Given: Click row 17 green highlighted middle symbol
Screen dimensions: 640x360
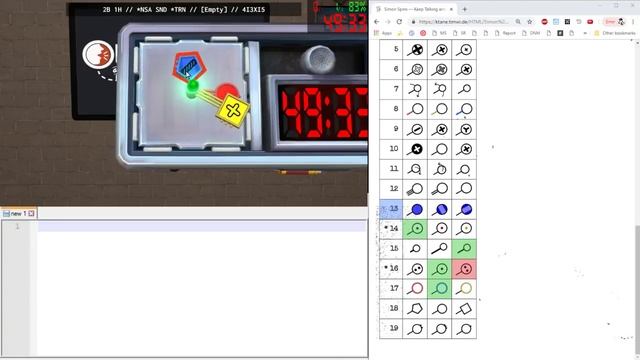Looking at the screenshot, I should click(440, 289).
